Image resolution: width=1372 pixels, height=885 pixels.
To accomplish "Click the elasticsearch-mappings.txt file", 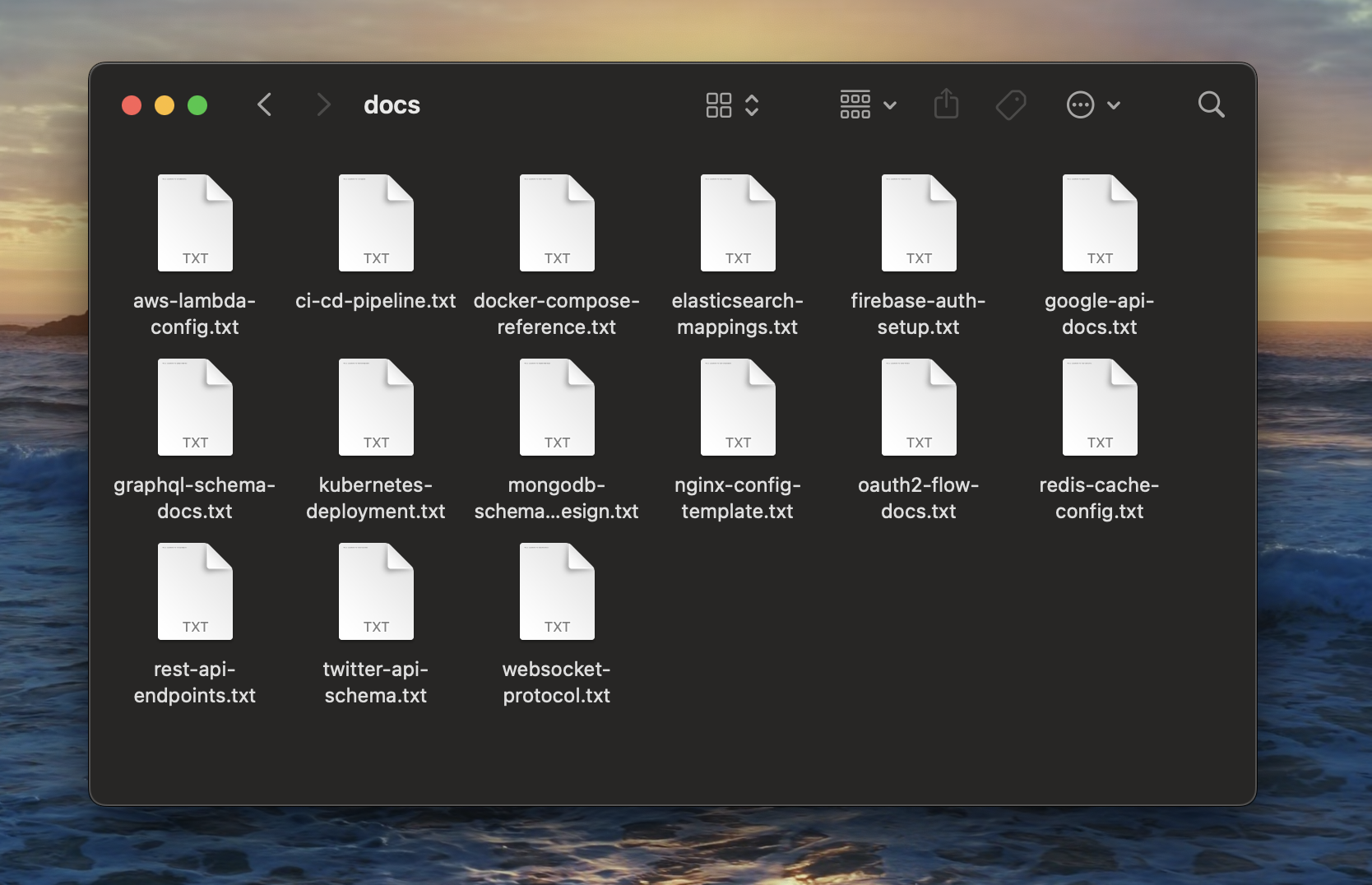I will click(738, 223).
